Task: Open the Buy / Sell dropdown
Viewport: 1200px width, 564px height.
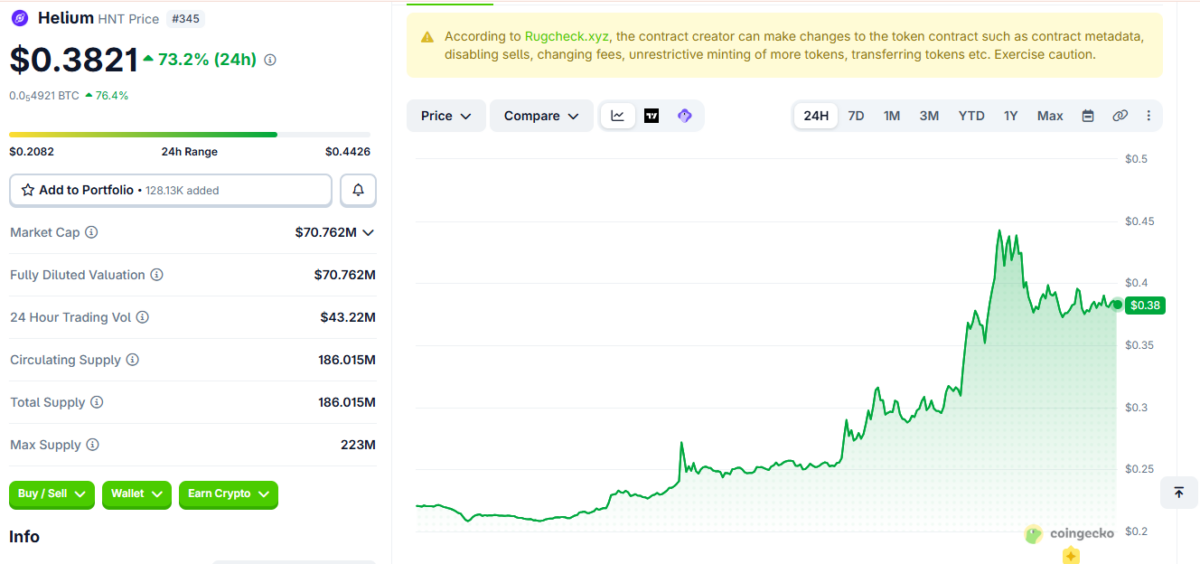Action: pos(52,494)
